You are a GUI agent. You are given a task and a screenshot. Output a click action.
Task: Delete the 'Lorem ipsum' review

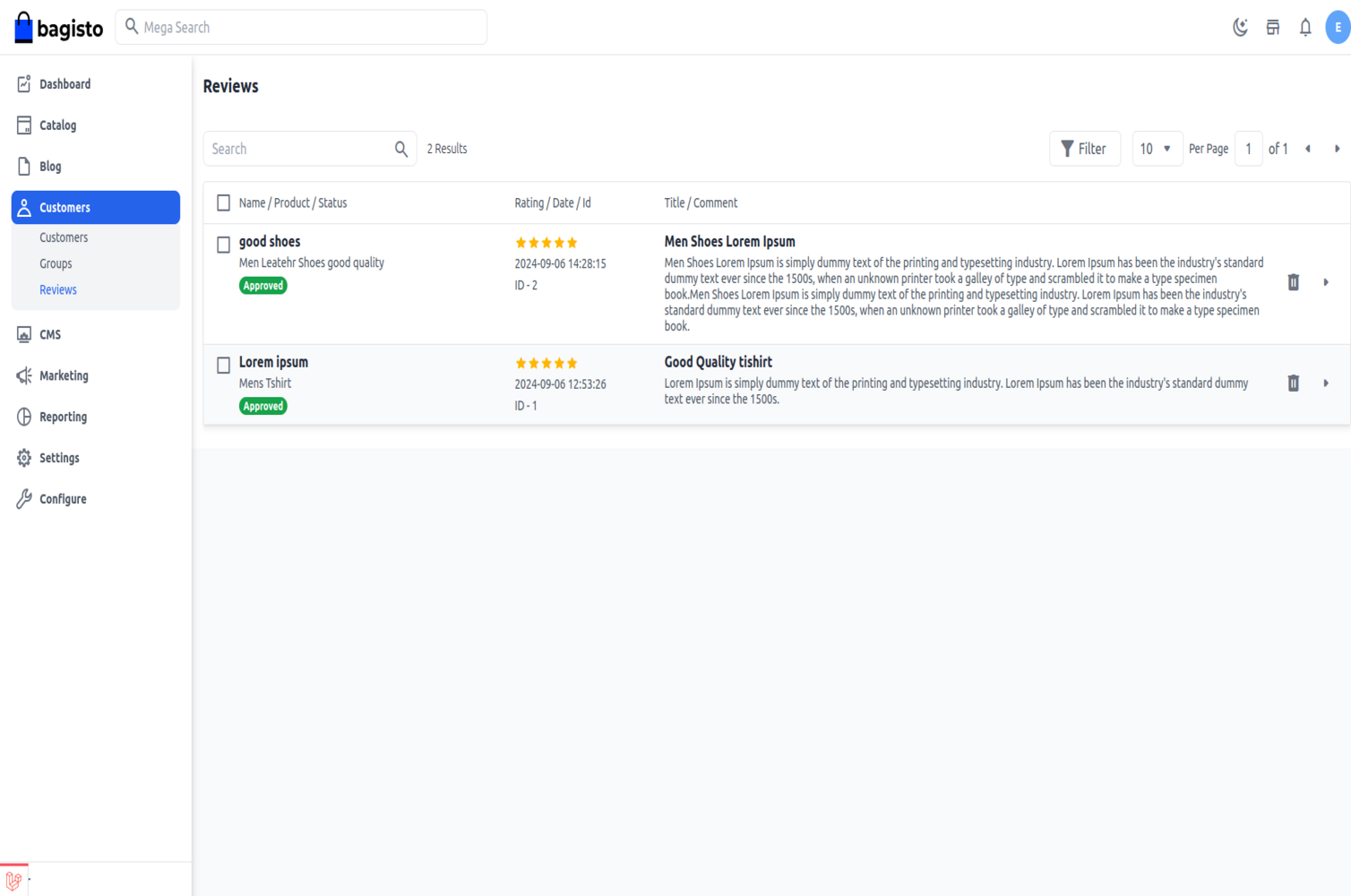(1293, 383)
